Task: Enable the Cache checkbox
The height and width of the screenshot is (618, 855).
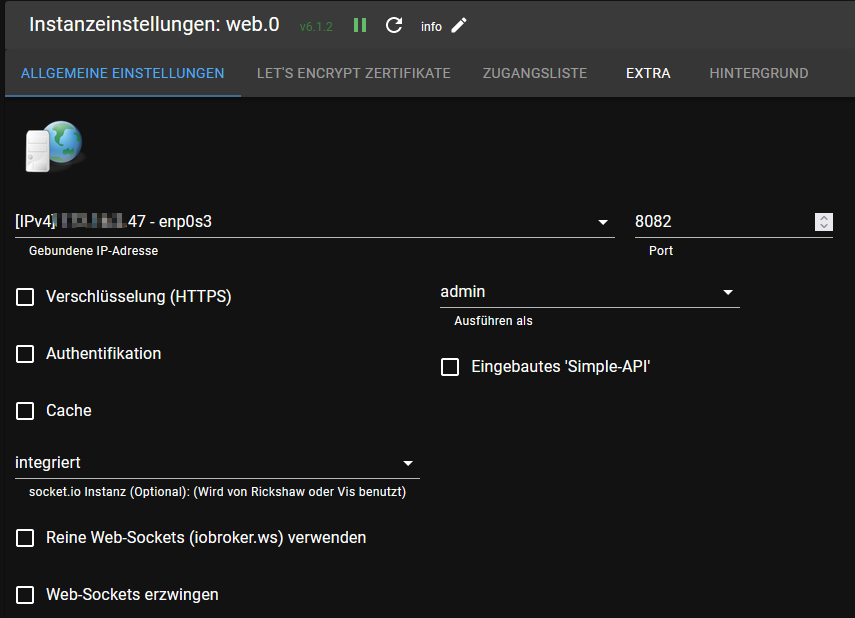Action: tap(25, 411)
